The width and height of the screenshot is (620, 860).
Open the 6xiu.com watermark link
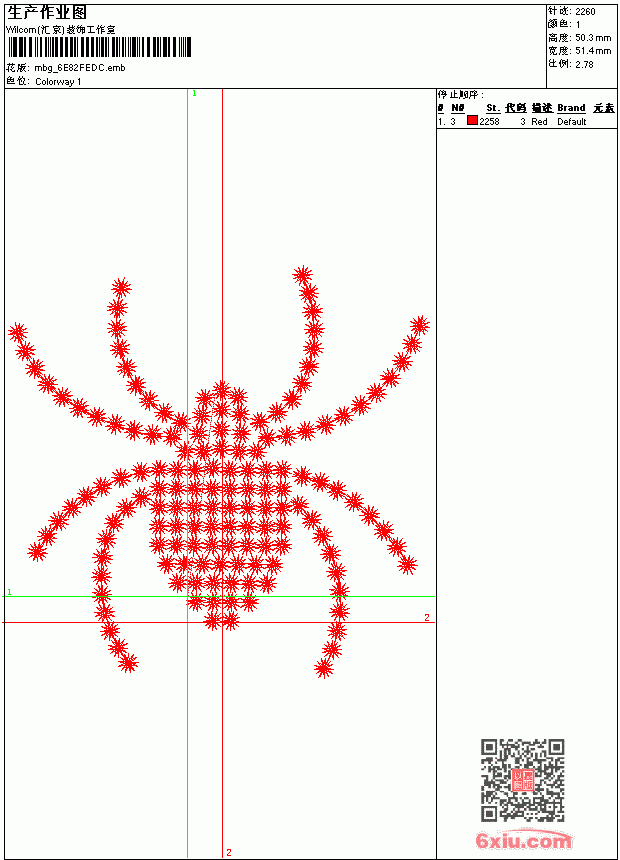523,840
